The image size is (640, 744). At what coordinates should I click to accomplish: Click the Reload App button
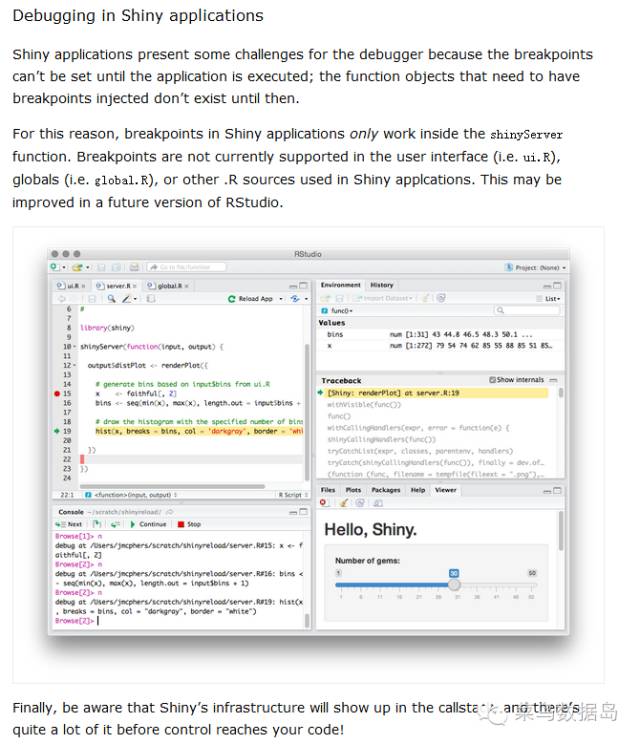pyautogui.click(x=250, y=298)
